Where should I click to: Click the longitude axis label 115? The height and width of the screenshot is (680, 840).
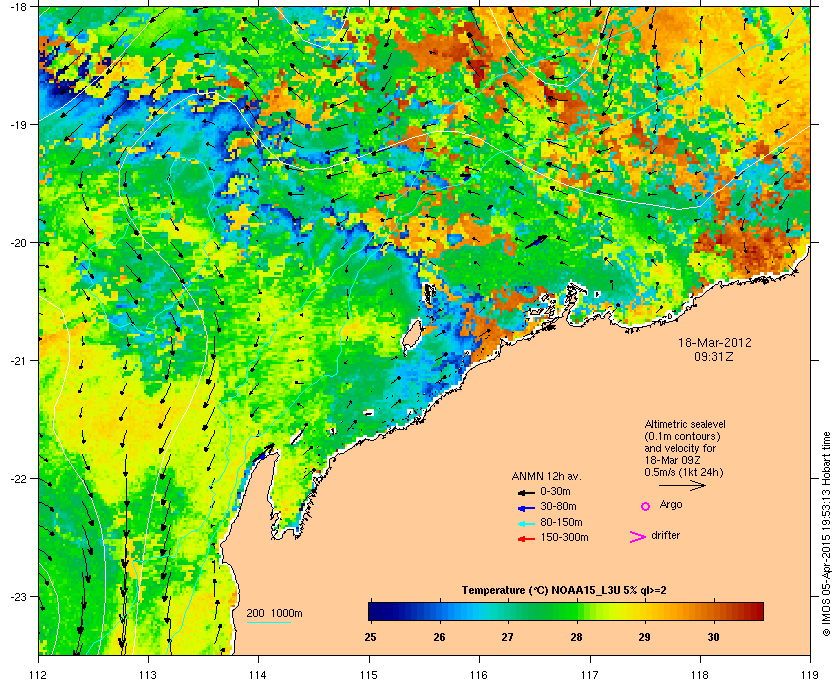coord(369,675)
